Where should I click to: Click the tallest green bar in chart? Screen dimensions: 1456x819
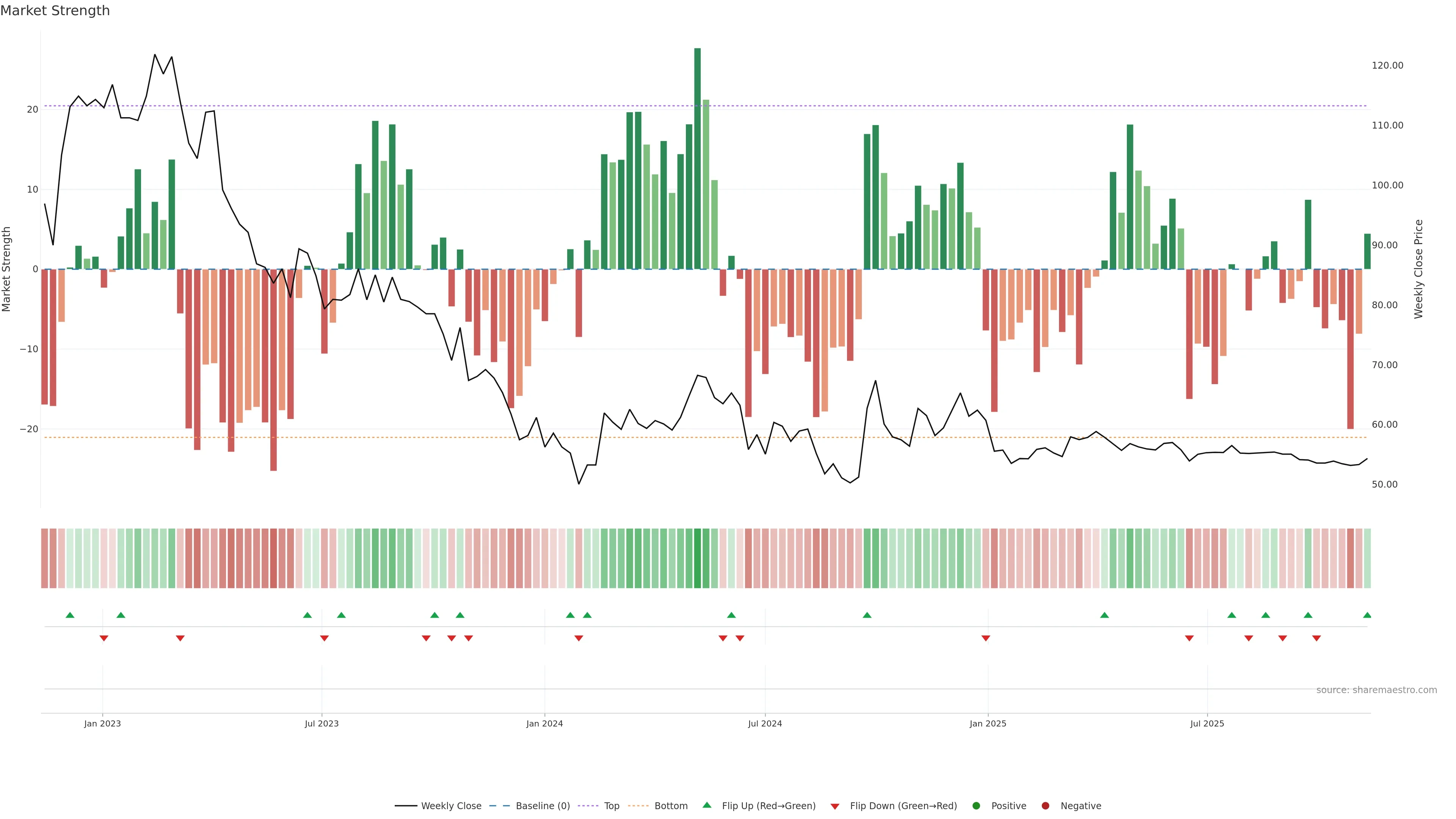coord(698,158)
